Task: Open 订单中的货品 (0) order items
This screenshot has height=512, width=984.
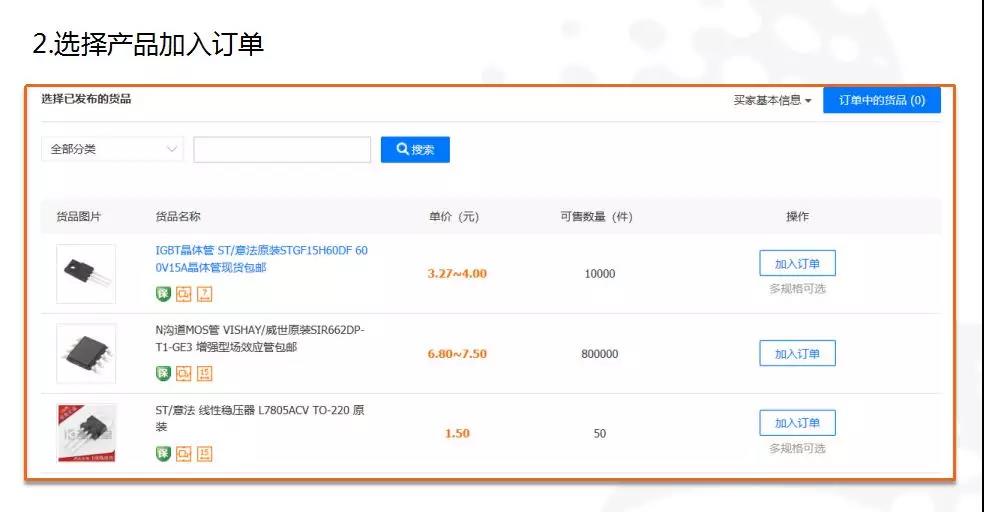Action: coord(881,100)
